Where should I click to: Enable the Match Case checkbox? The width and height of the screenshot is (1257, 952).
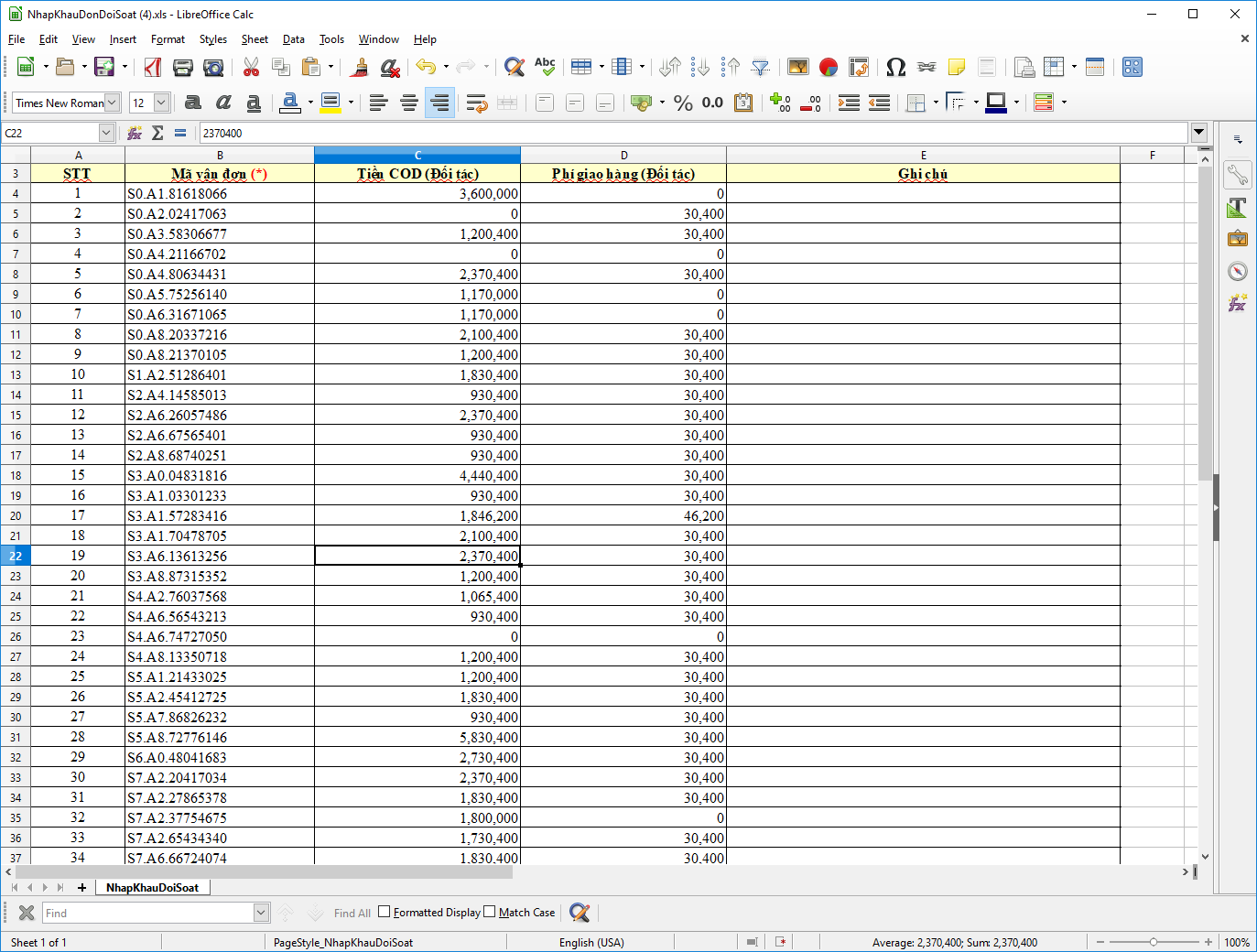pyautogui.click(x=490, y=912)
